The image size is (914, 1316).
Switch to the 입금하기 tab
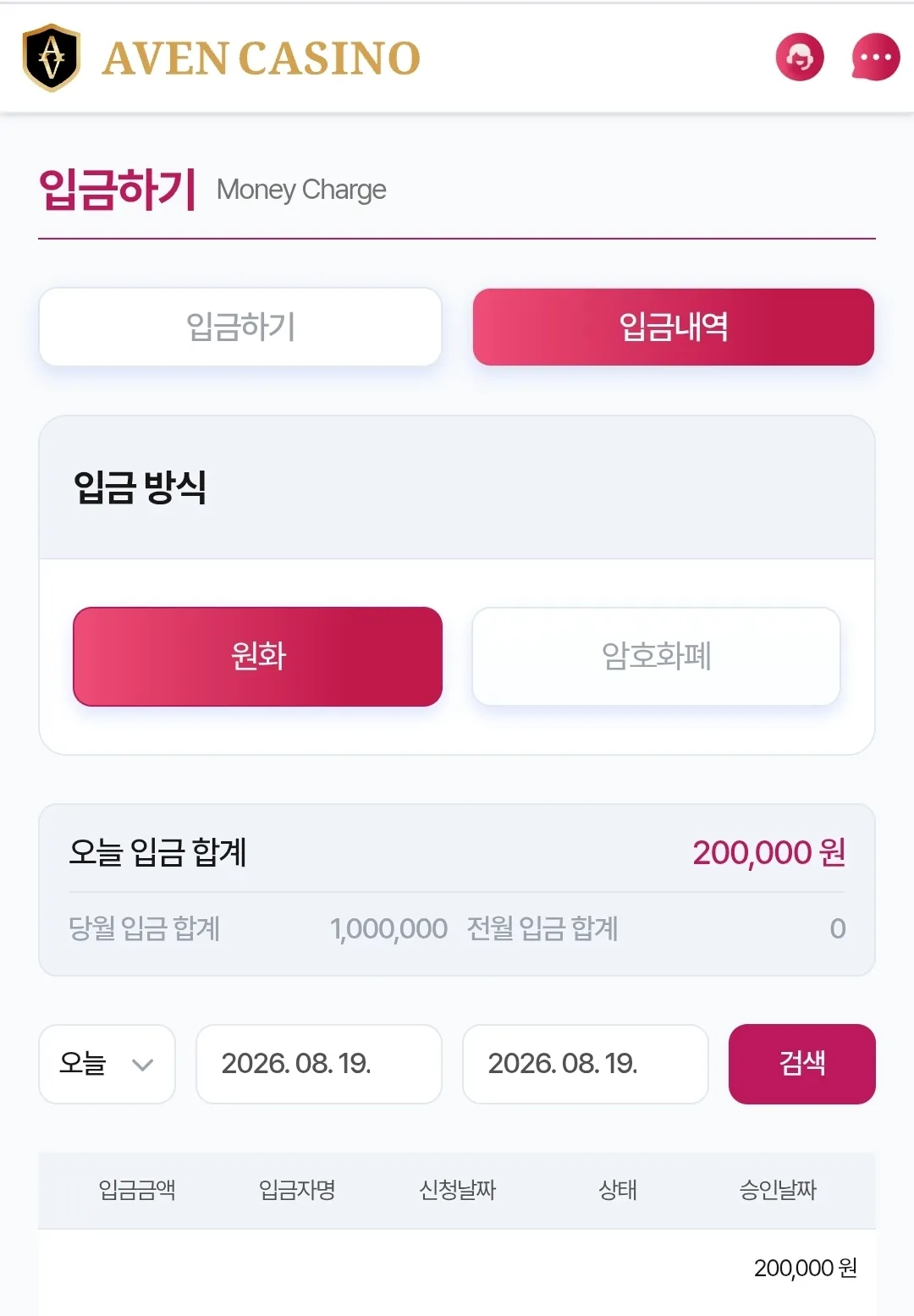[240, 327]
